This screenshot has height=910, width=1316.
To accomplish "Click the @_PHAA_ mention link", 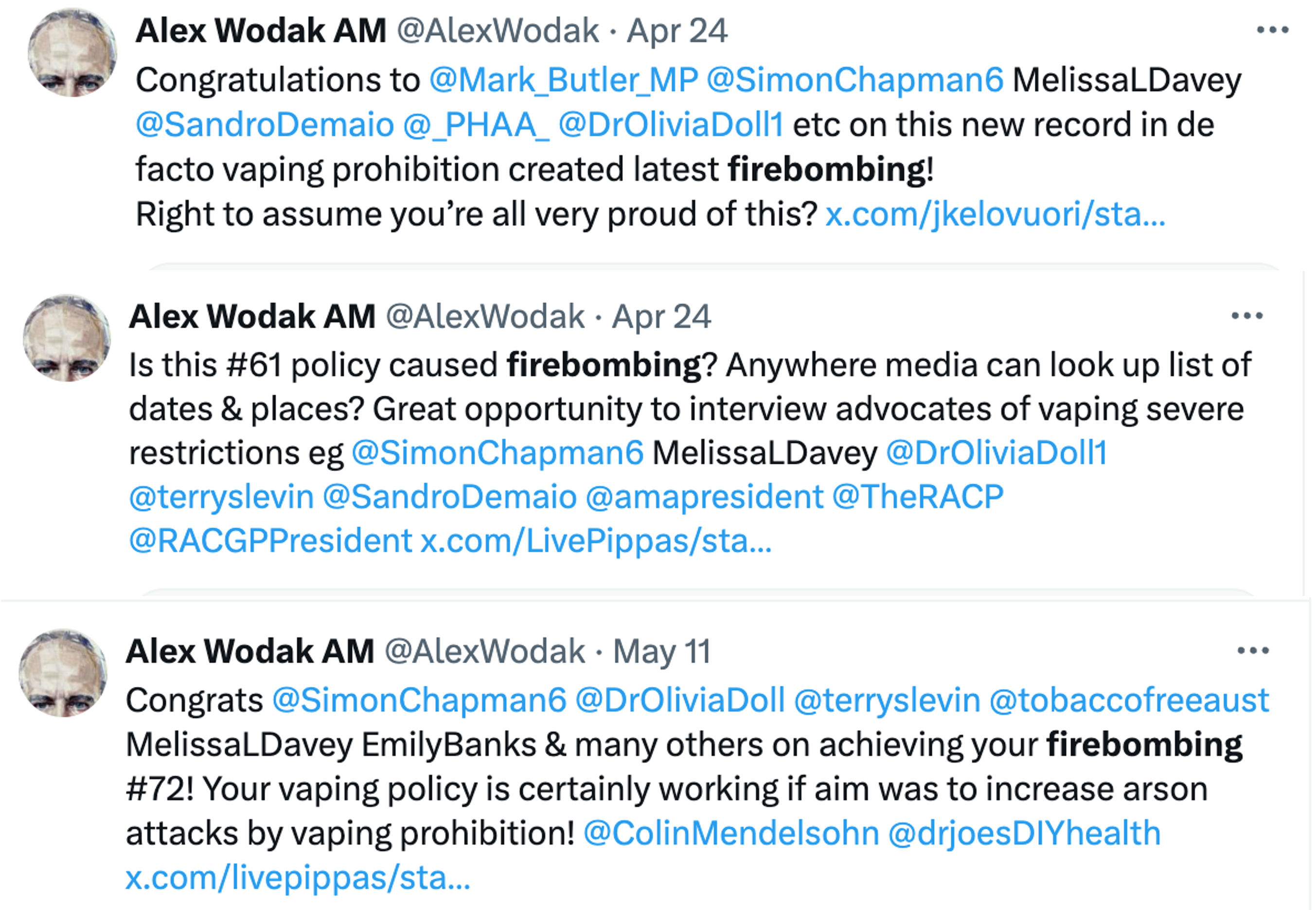I will point(476,124).
